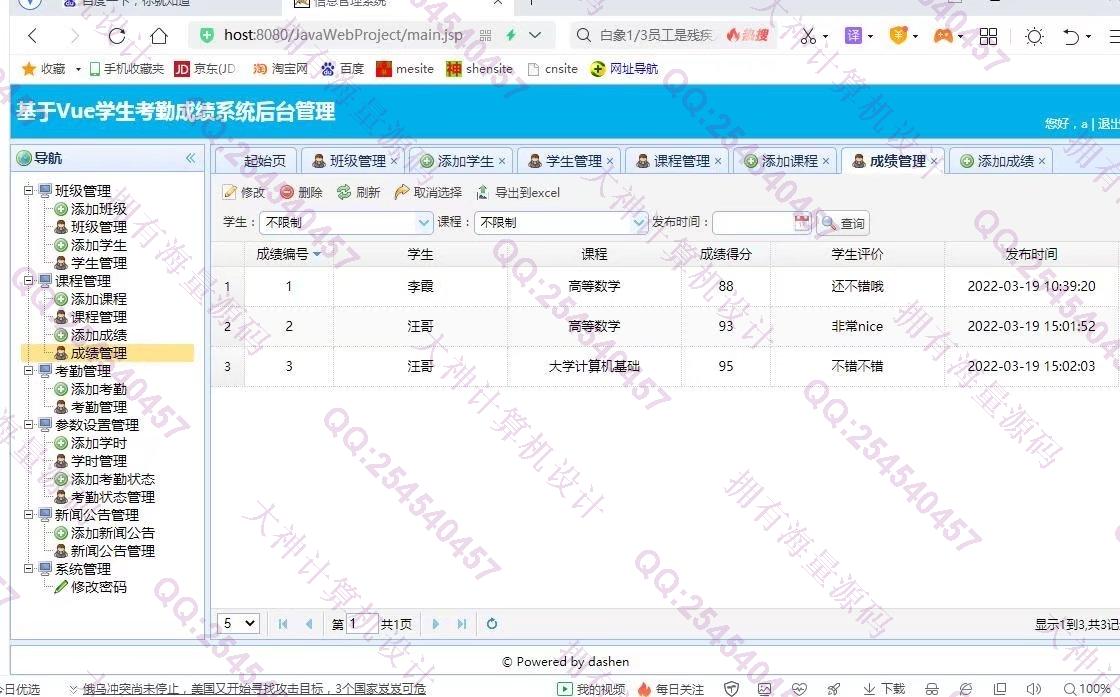Screen dimensions: 1120x697
Task: Sort by 成绩编号 column header arrow
Action: click(x=317, y=254)
